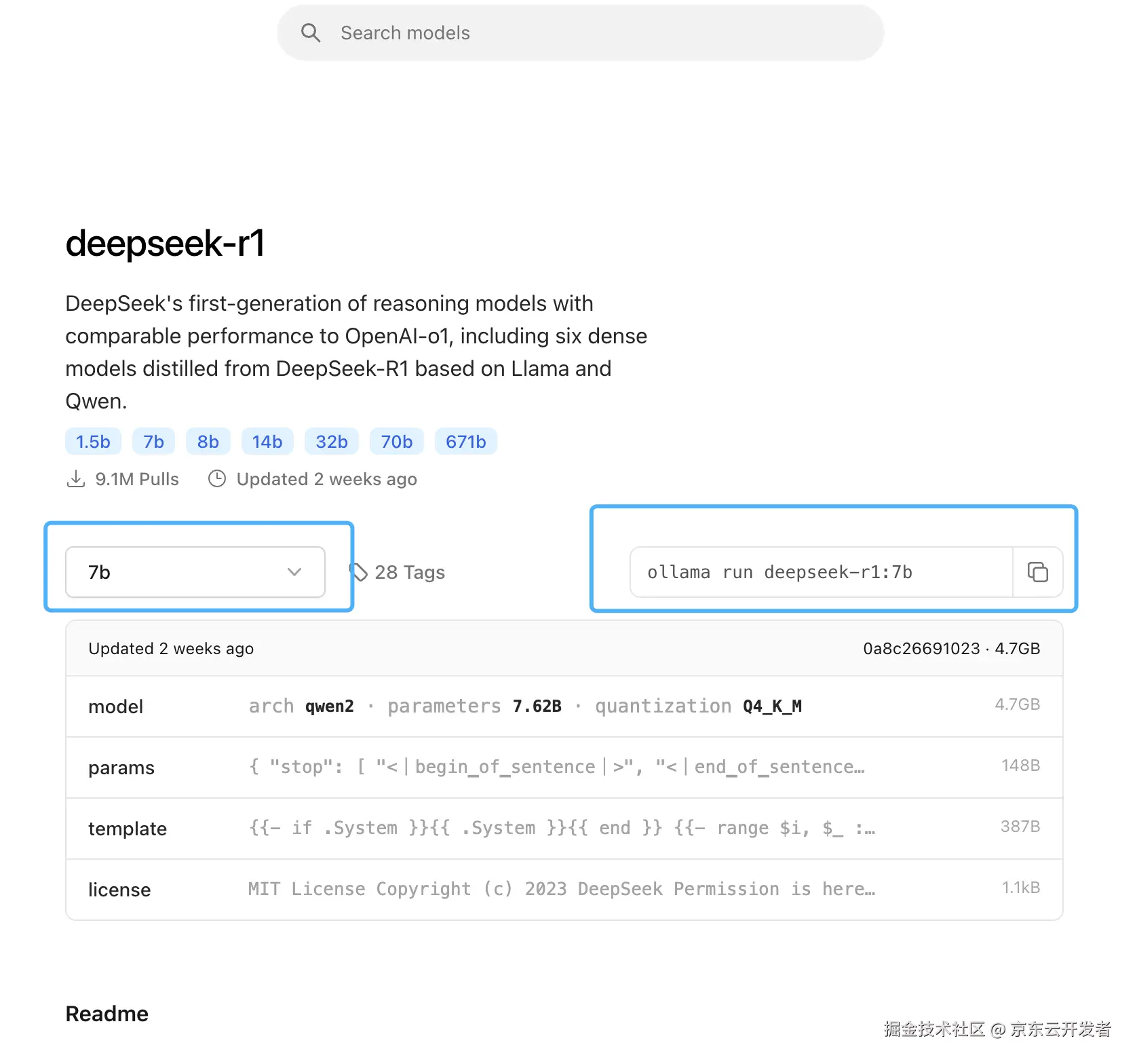Pick the 70b size tag

(x=397, y=442)
